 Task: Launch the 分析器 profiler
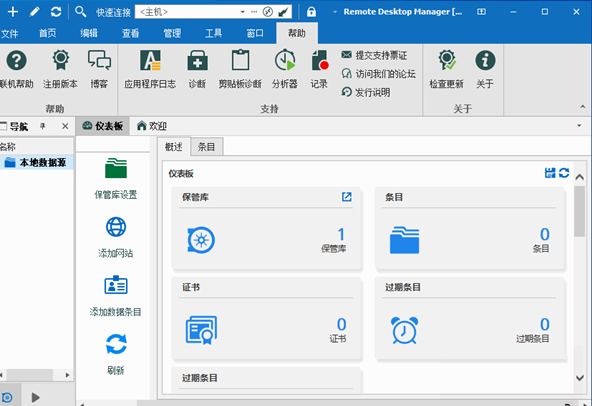pyautogui.click(x=285, y=69)
